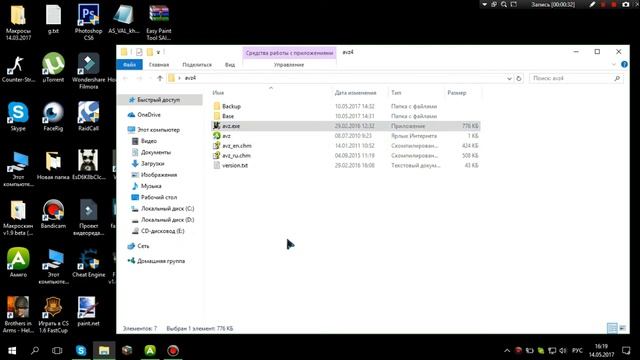Open the Windows Start menu
640x360 pixels.
12,350
